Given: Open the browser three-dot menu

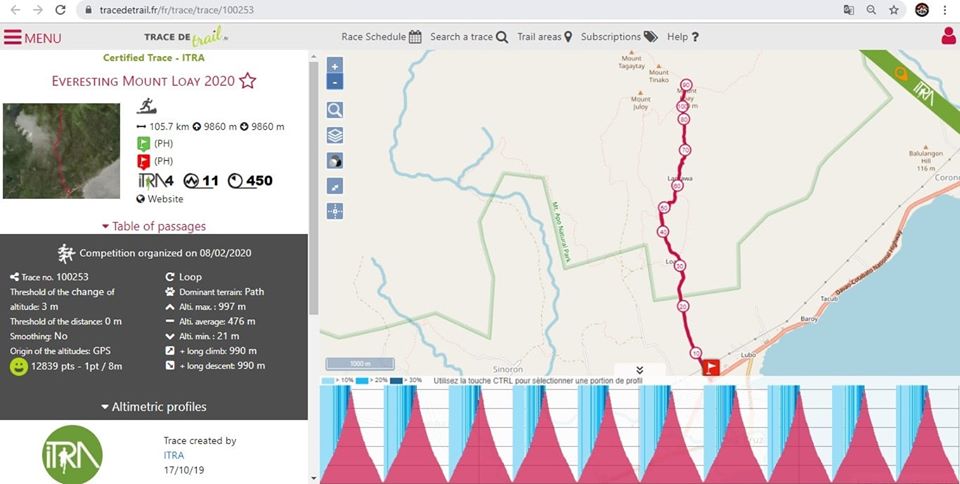Looking at the screenshot, I should 947,10.
